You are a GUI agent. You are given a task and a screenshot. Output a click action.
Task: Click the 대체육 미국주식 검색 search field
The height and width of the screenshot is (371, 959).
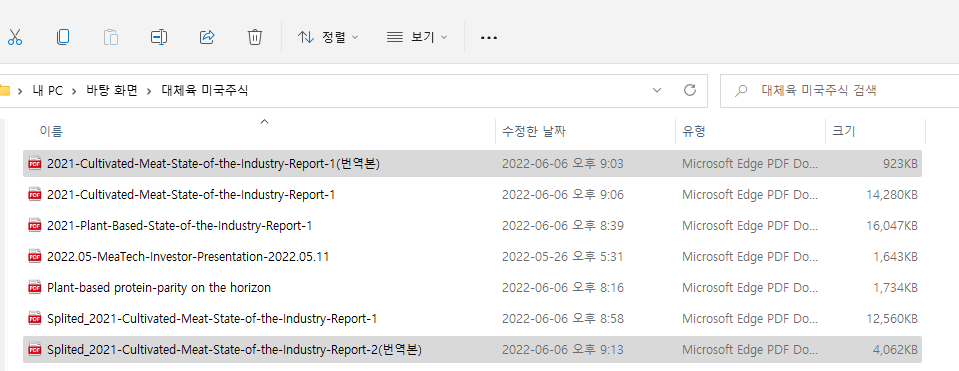click(x=839, y=91)
